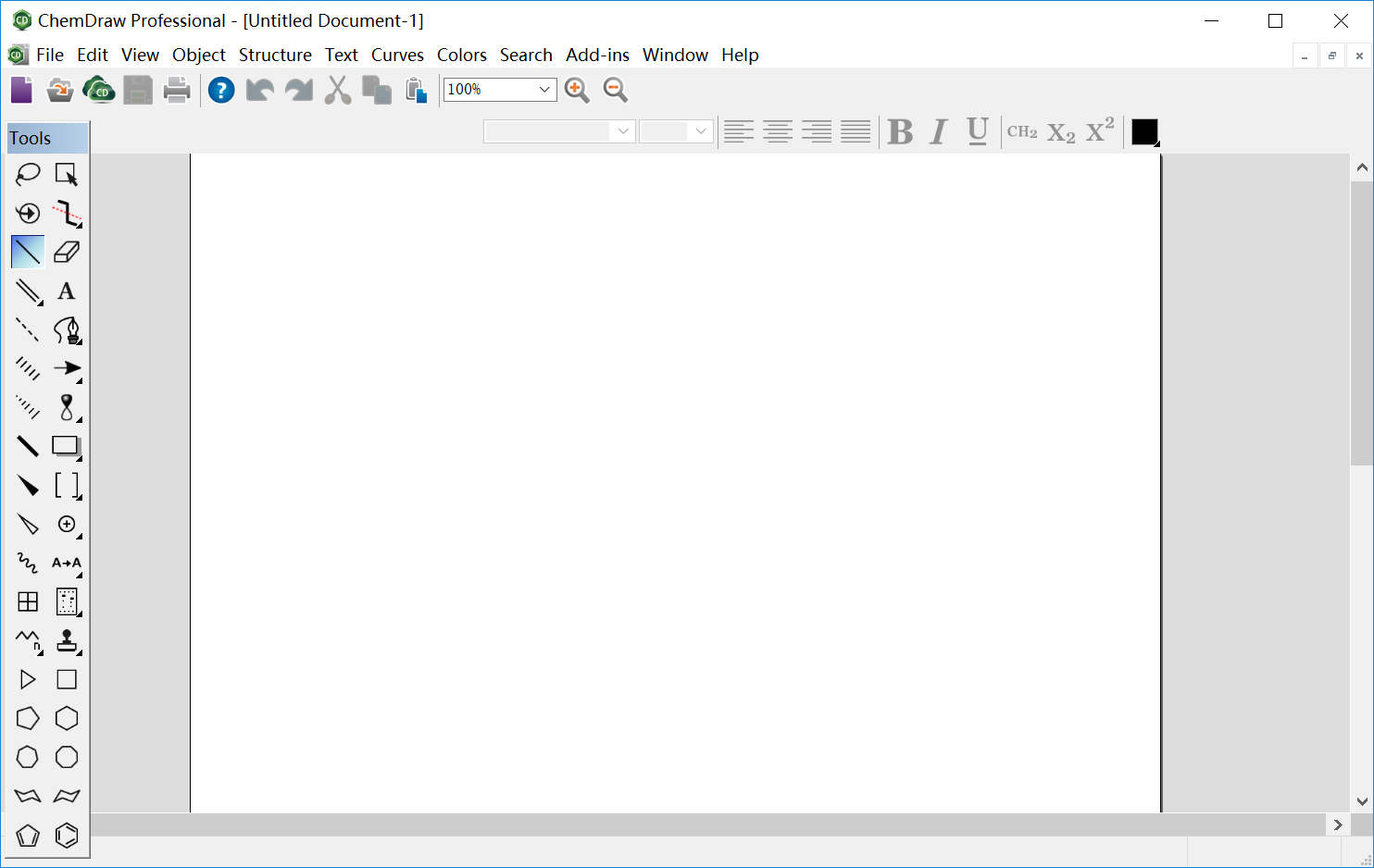1374x868 pixels.
Task: Expand the font size dropdown
Action: tap(676, 131)
